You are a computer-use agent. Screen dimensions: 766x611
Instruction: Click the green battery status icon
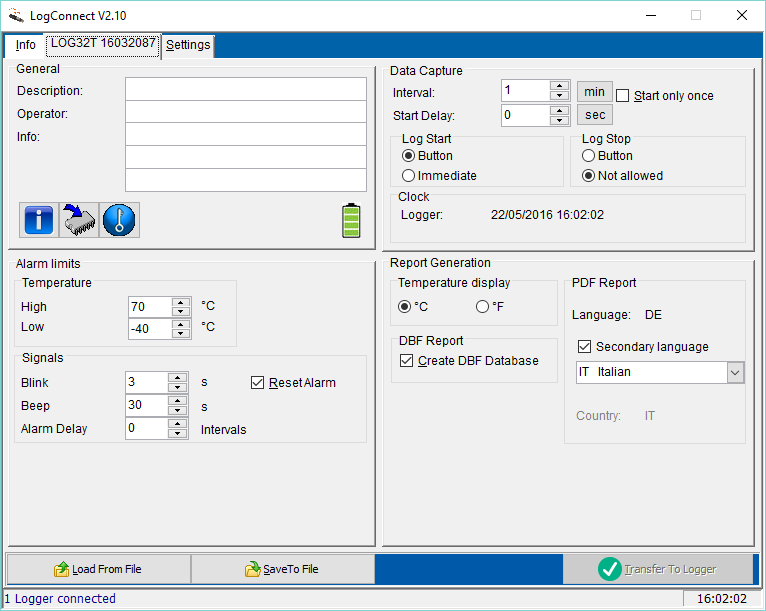click(x=350, y=220)
